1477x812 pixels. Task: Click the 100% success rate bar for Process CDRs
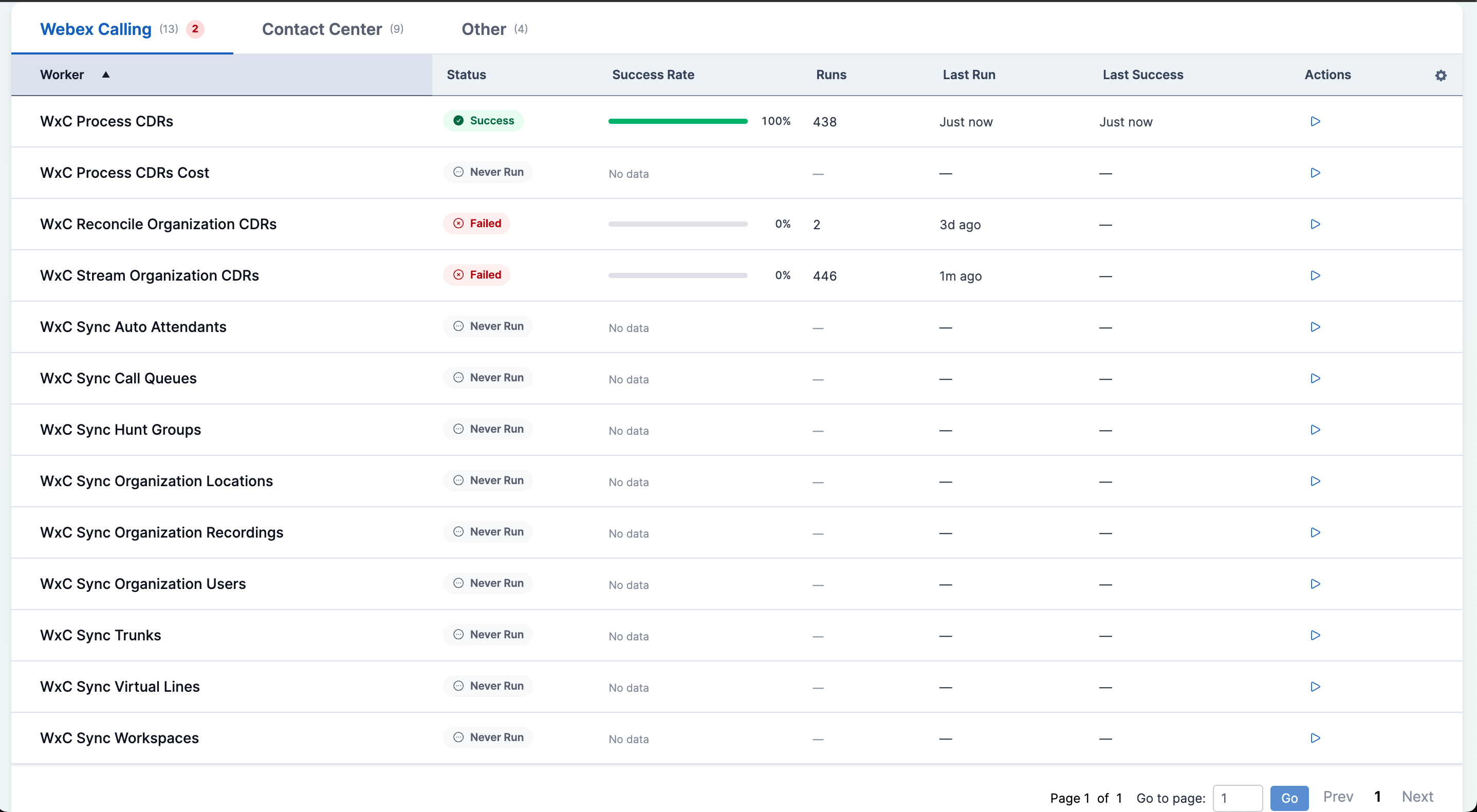pyautogui.click(x=678, y=121)
